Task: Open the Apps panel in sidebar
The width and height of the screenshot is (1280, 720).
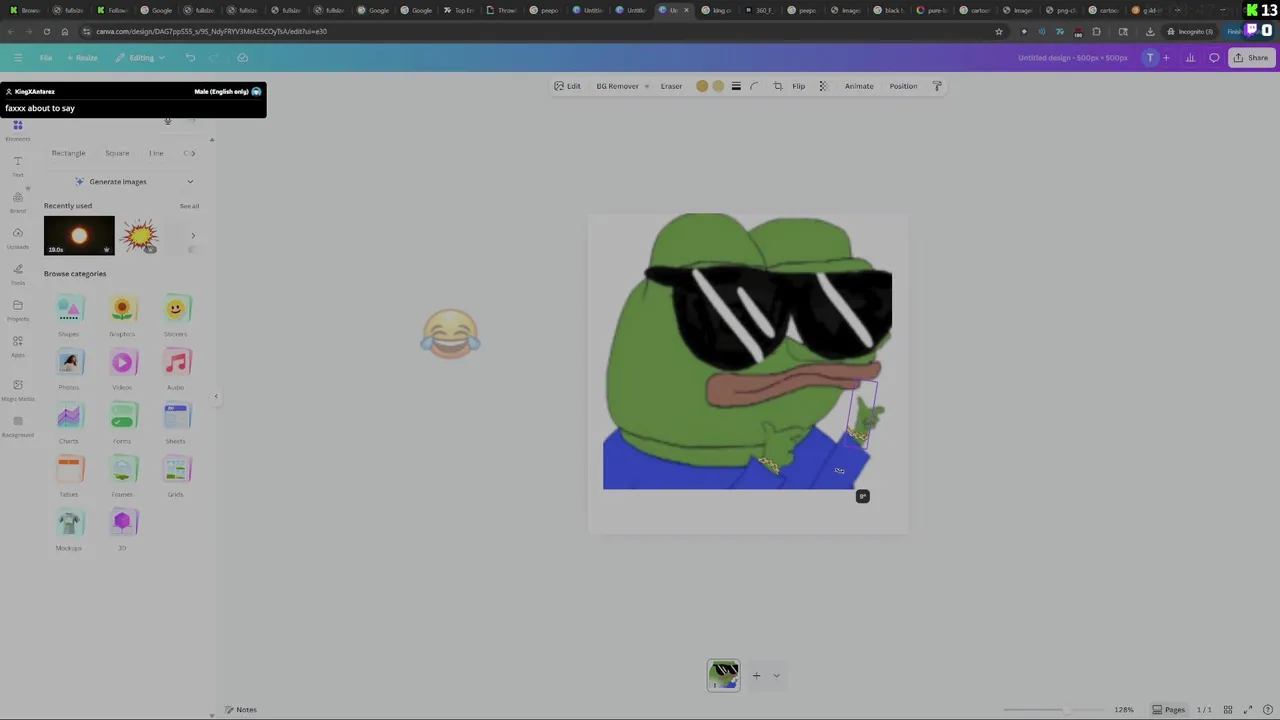Action: pos(18,346)
